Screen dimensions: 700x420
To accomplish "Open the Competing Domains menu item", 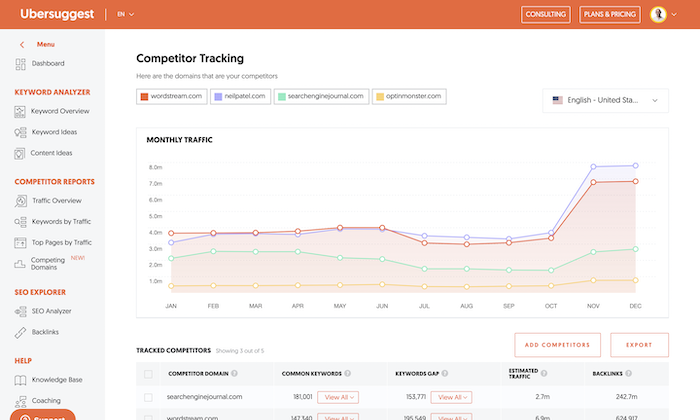I will pyautogui.click(x=48, y=264).
